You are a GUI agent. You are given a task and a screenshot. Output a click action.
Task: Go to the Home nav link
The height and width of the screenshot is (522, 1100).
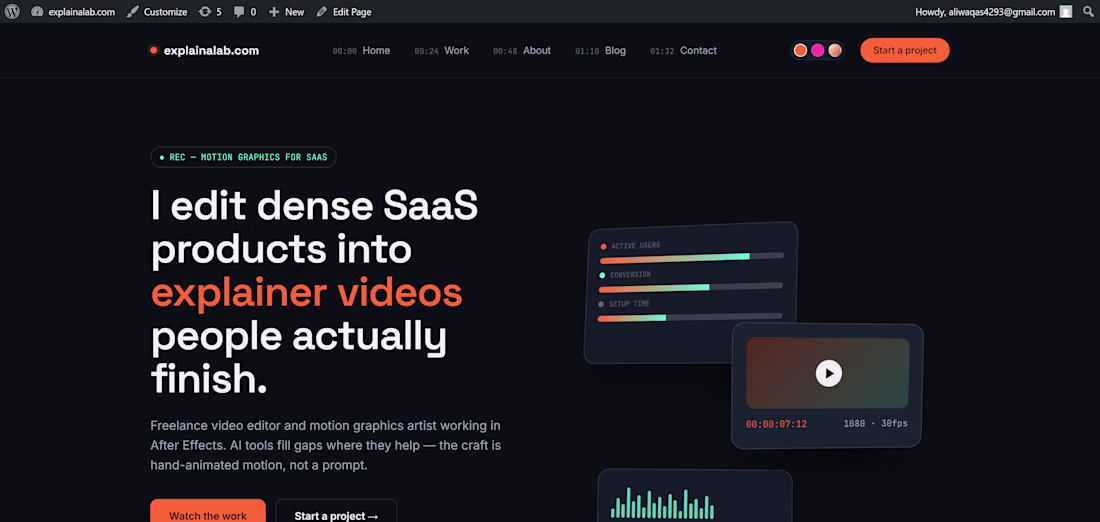click(x=361, y=51)
